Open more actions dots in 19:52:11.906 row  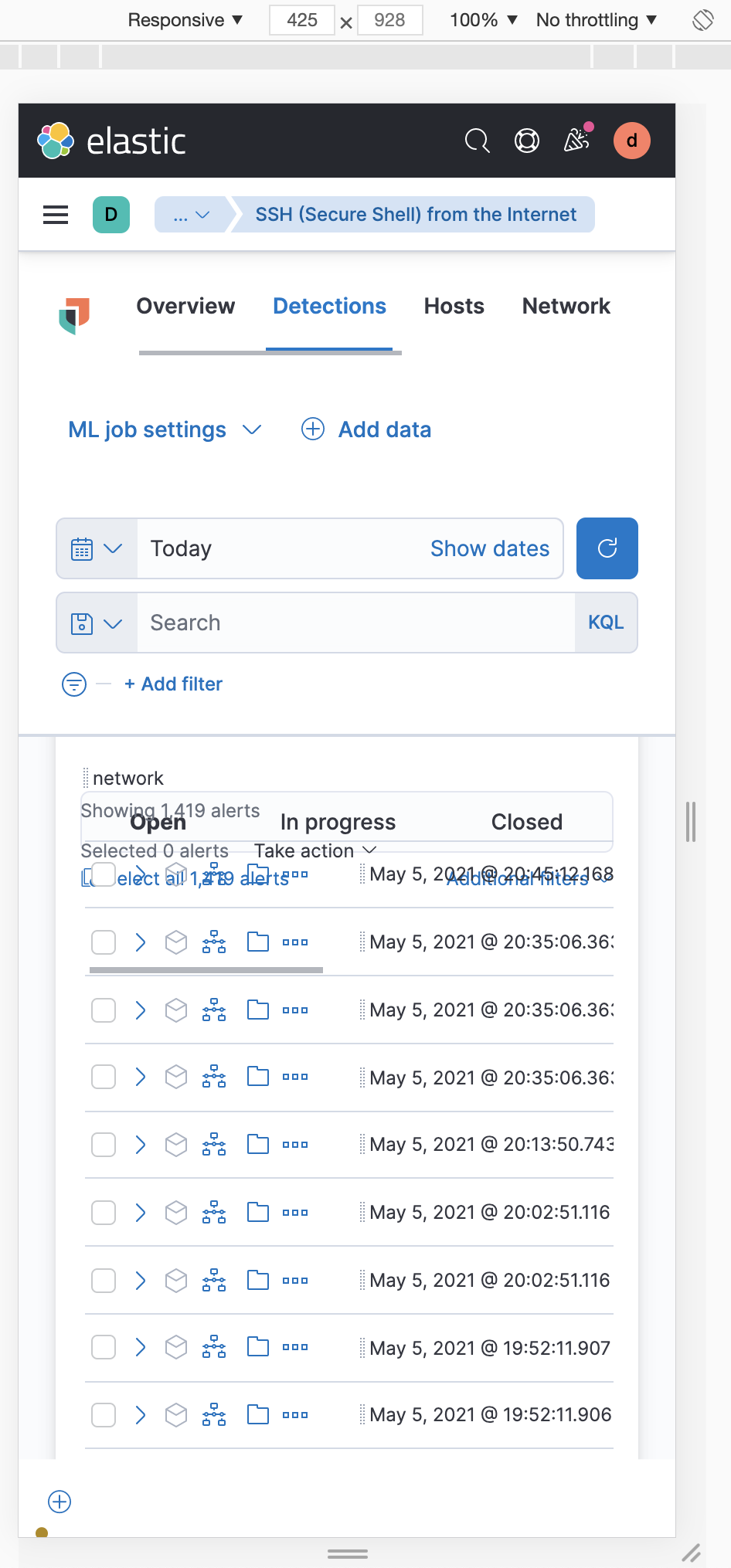coord(295,1415)
